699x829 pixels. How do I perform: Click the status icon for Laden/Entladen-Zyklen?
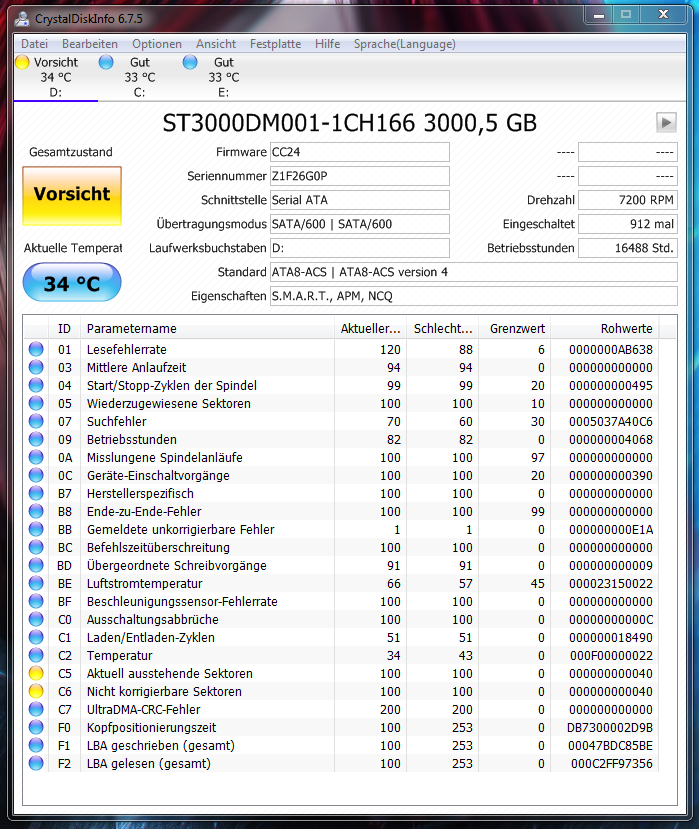(x=36, y=637)
